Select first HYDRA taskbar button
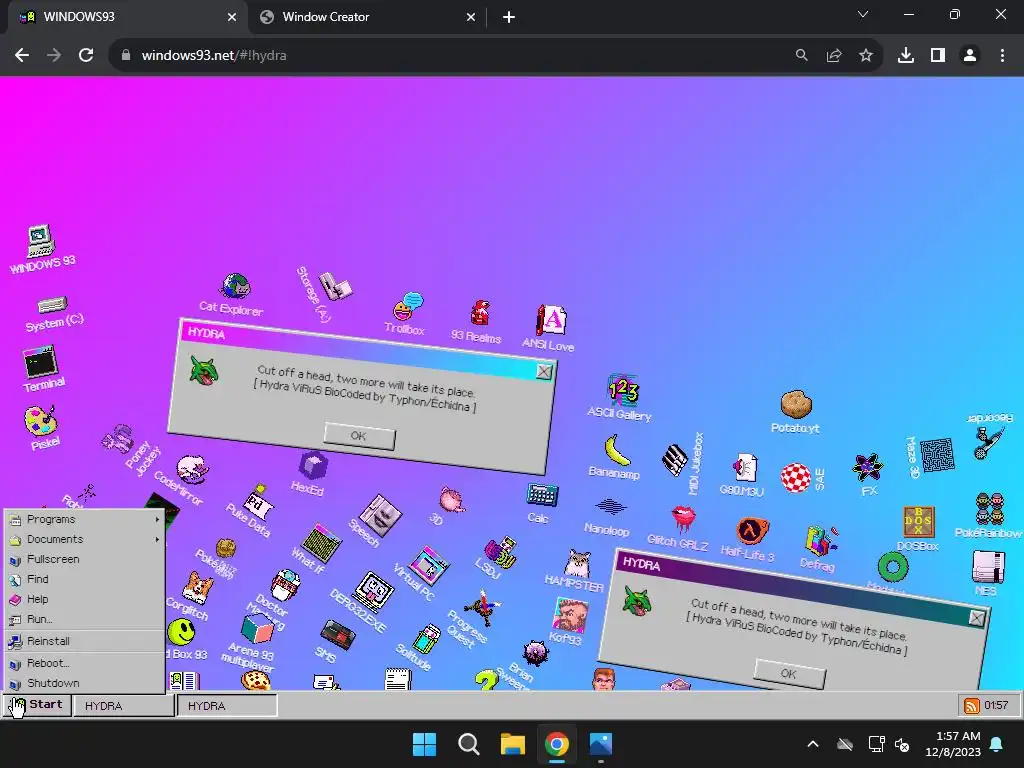The image size is (1024, 768). pyautogui.click(x=123, y=706)
